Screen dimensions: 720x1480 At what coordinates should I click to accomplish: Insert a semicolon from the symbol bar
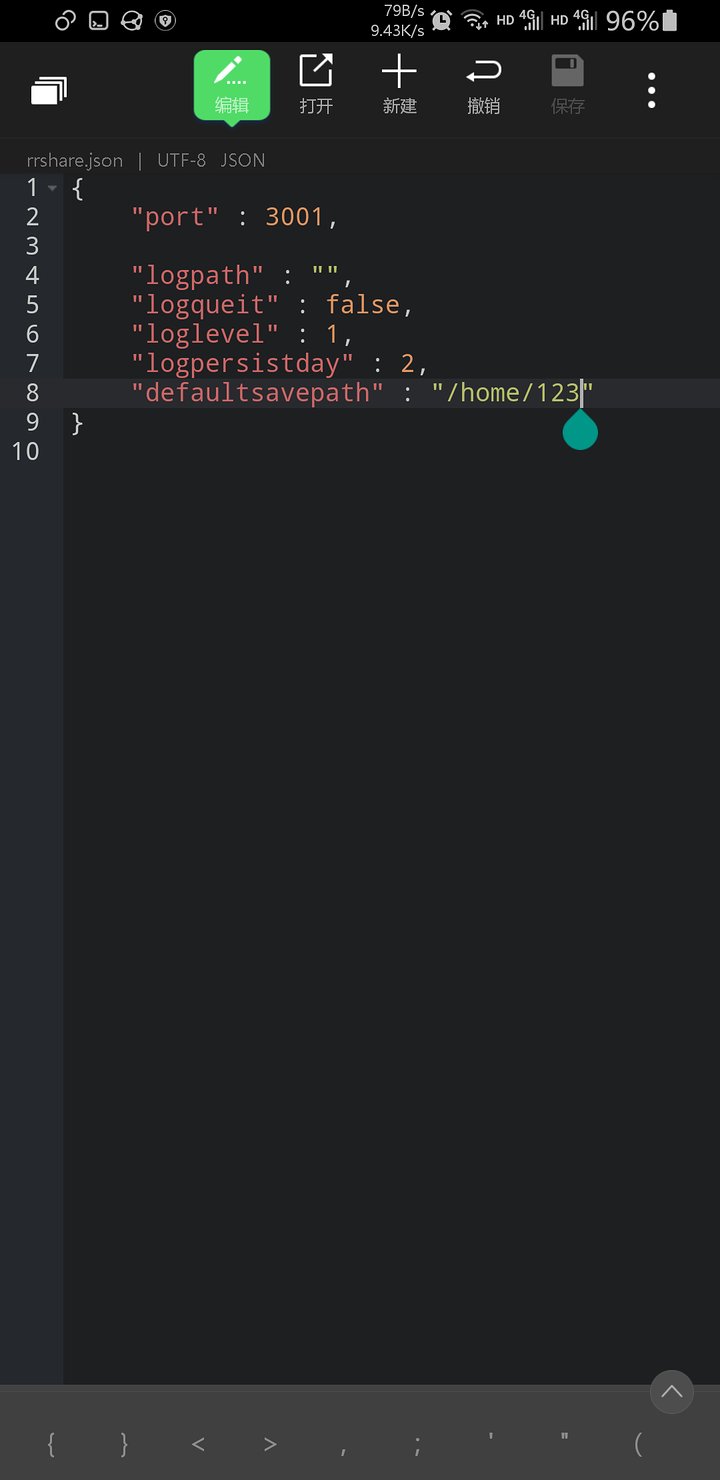418,1443
